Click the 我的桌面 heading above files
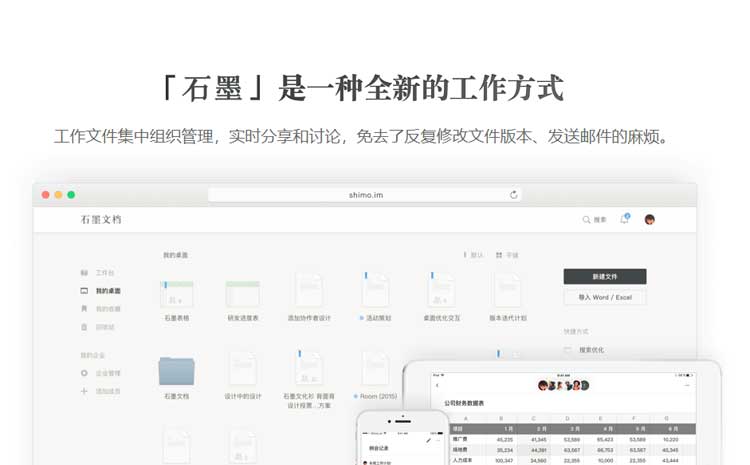This screenshot has width=750, height=465. tap(175, 255)
